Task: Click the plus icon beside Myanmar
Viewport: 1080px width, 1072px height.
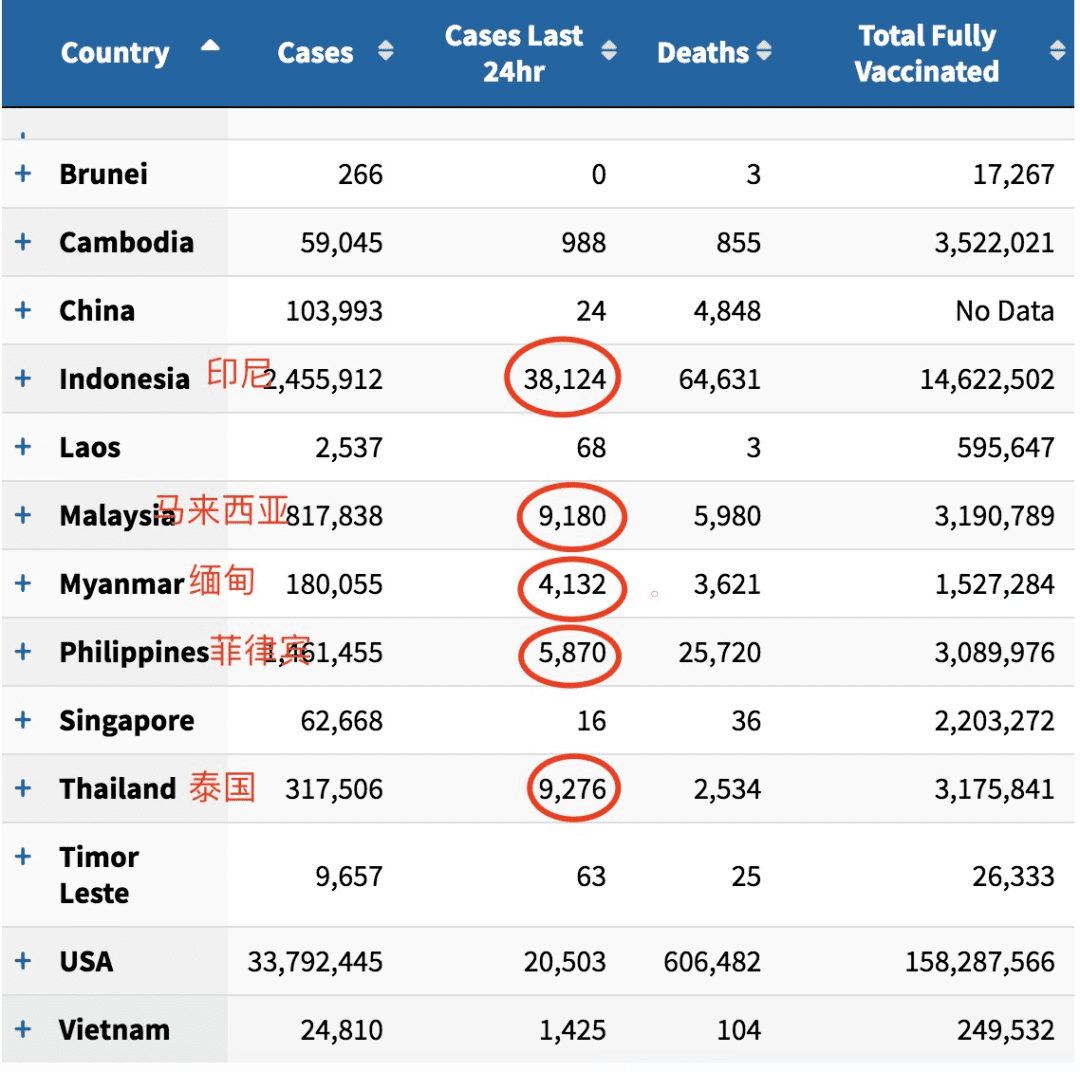Action: click(23, 584)
